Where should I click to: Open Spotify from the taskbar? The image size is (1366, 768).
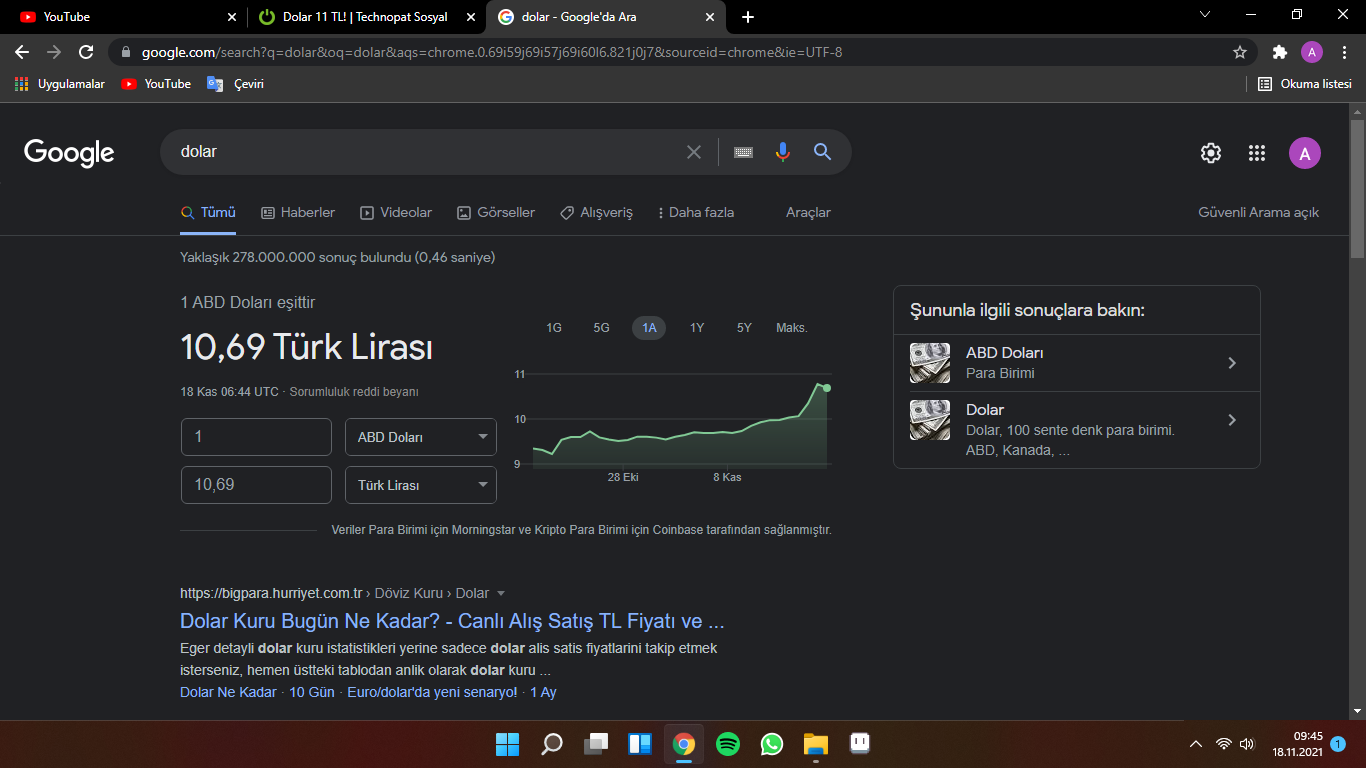pos(728,744)
